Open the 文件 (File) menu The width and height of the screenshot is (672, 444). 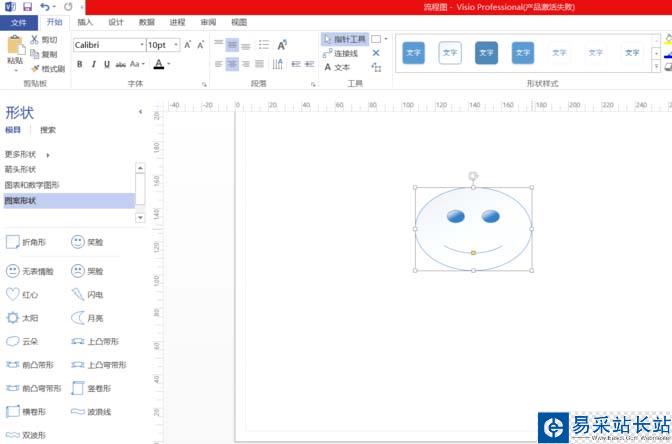coord(19,22)
